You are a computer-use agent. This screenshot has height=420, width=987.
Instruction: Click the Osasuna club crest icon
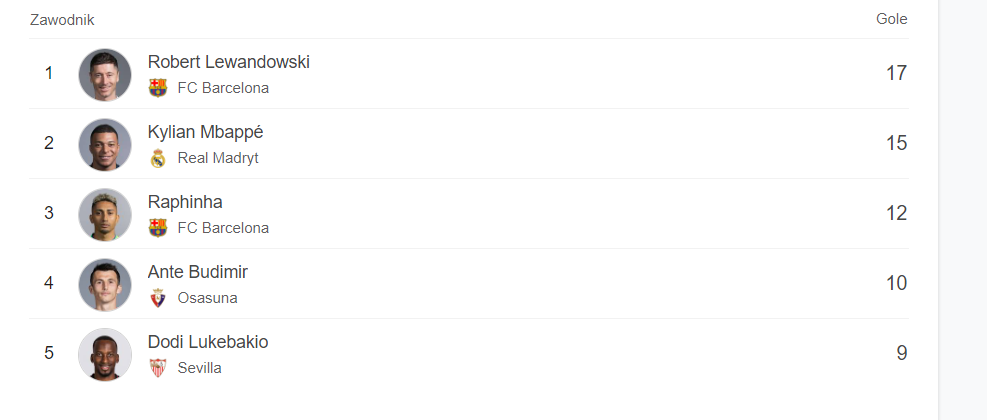tap(158, 298)
